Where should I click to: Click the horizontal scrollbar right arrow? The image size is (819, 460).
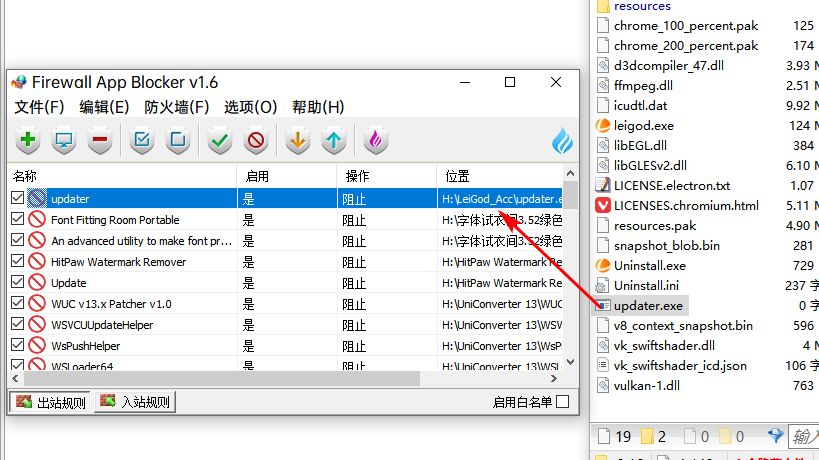pos(554,379)
